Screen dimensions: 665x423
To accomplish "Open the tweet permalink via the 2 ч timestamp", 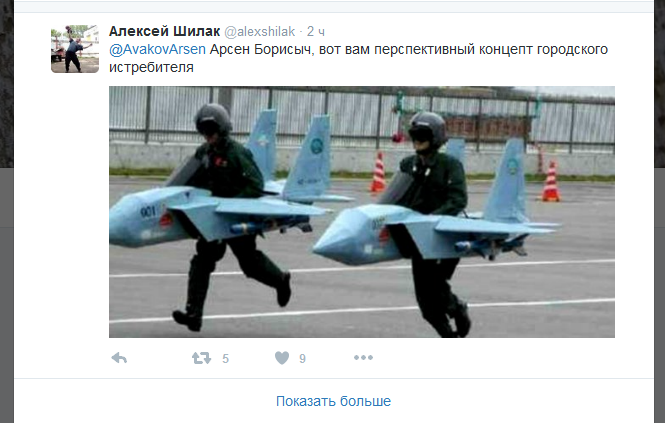I will coord(316,31).
